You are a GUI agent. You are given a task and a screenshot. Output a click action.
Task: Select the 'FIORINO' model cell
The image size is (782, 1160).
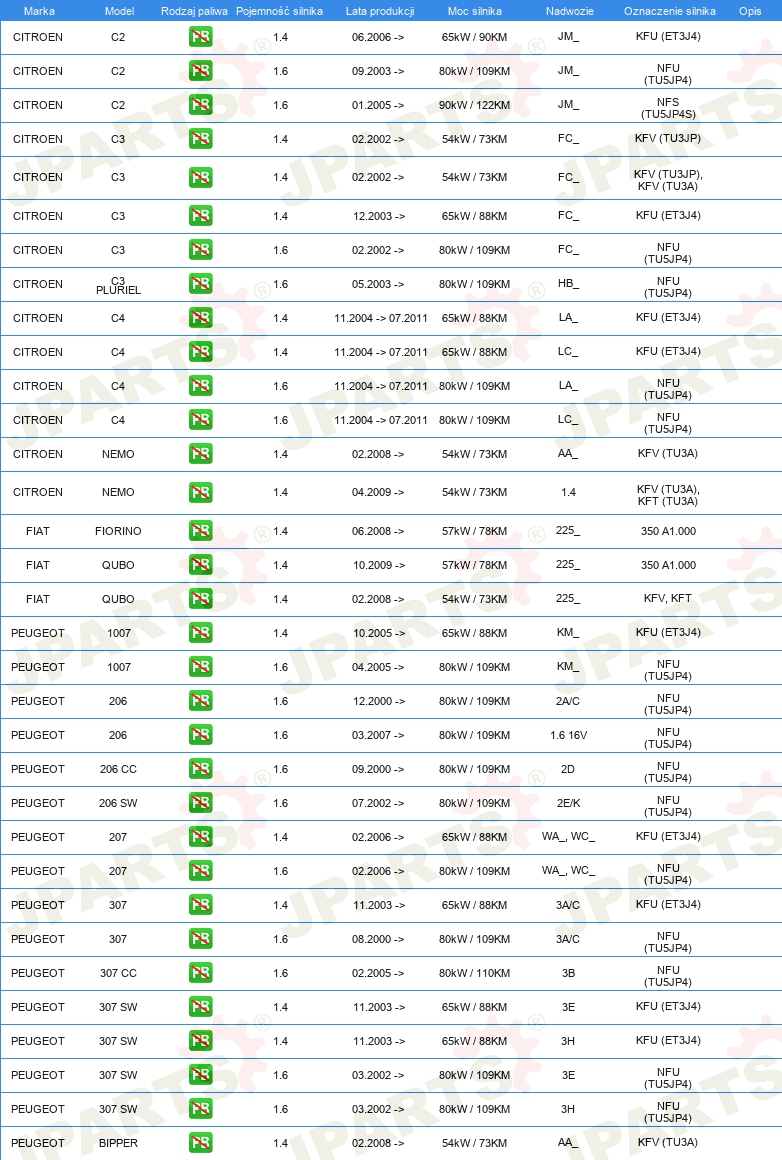click(118, 531)
